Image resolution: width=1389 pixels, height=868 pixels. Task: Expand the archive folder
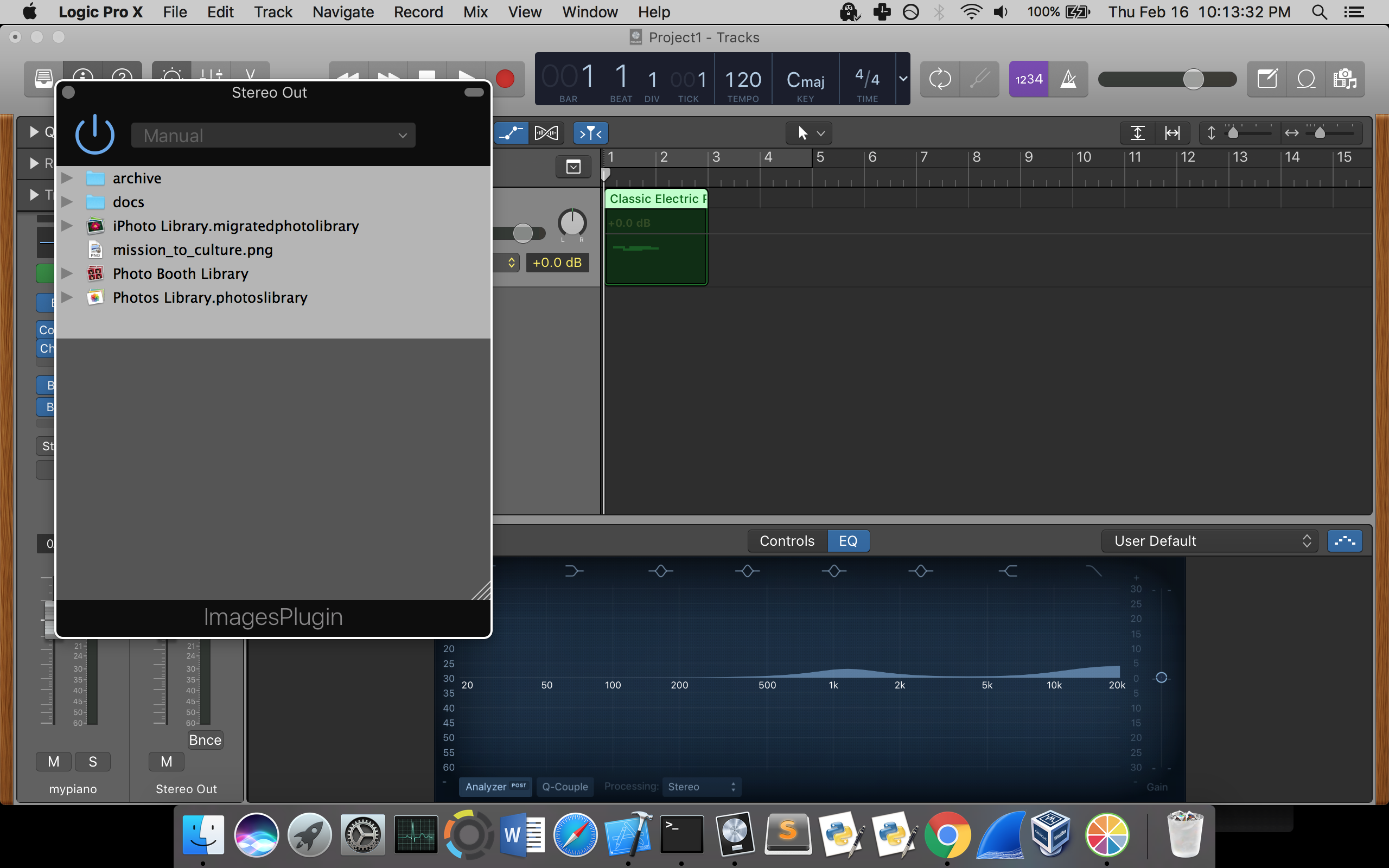coord(67,178)
